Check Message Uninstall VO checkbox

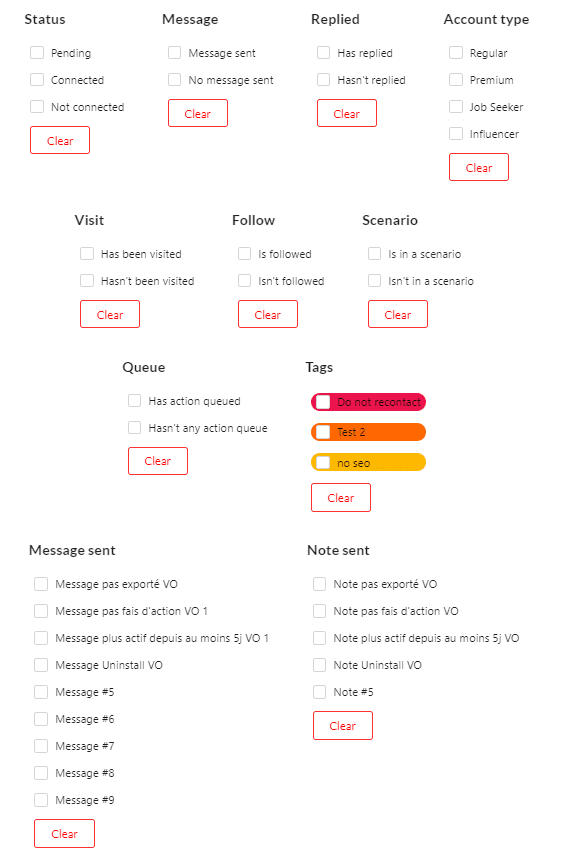41,665
